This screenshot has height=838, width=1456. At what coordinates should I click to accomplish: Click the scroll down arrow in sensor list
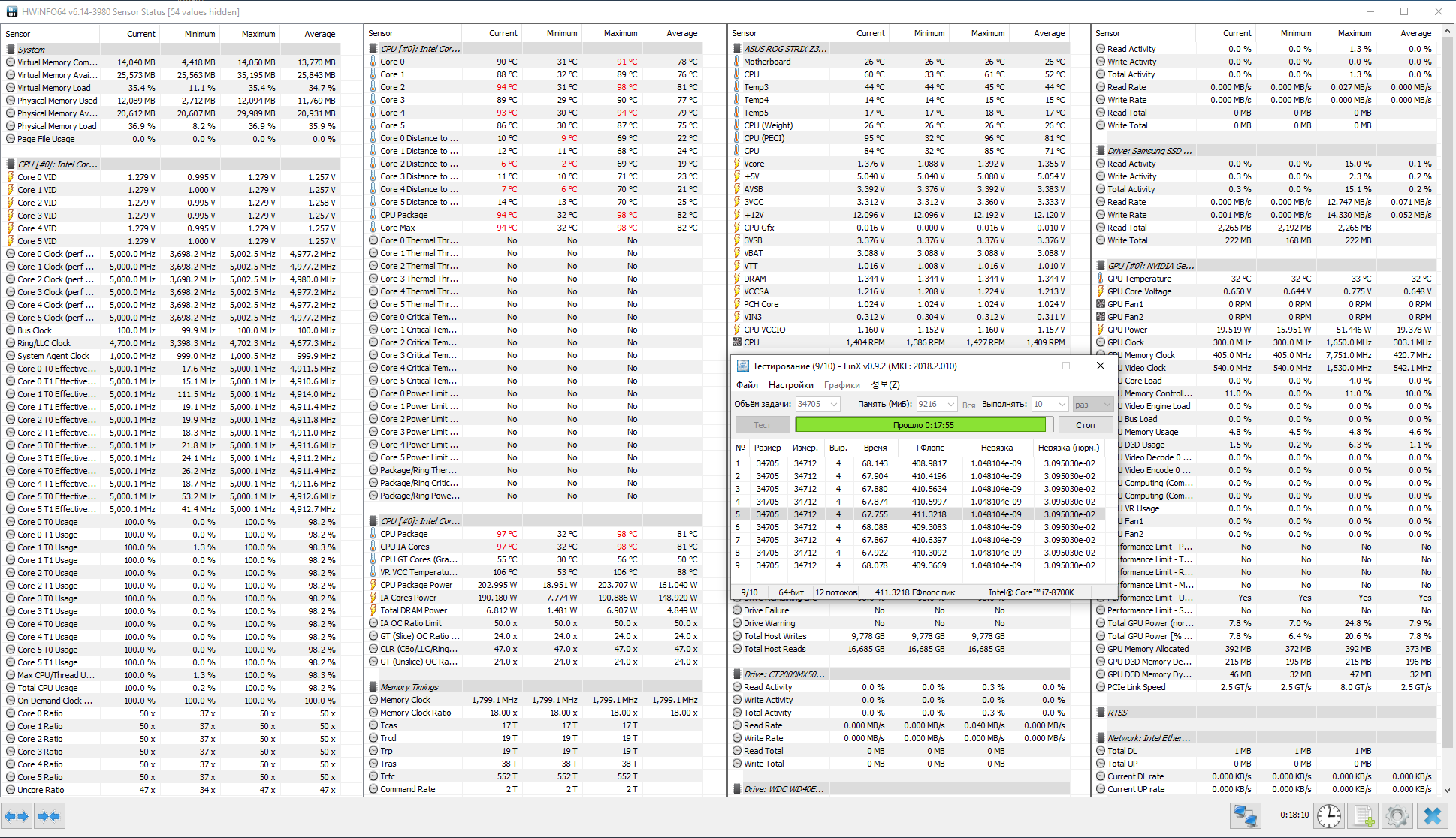(x=1448, y=790)
